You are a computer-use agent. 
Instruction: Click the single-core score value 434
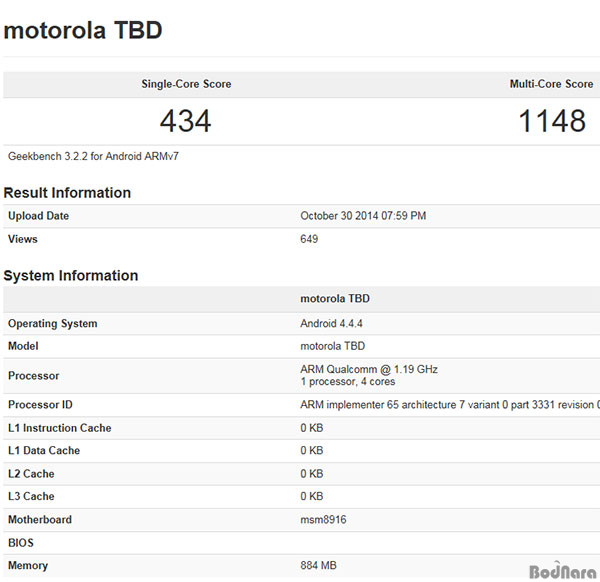pos(186,121)
